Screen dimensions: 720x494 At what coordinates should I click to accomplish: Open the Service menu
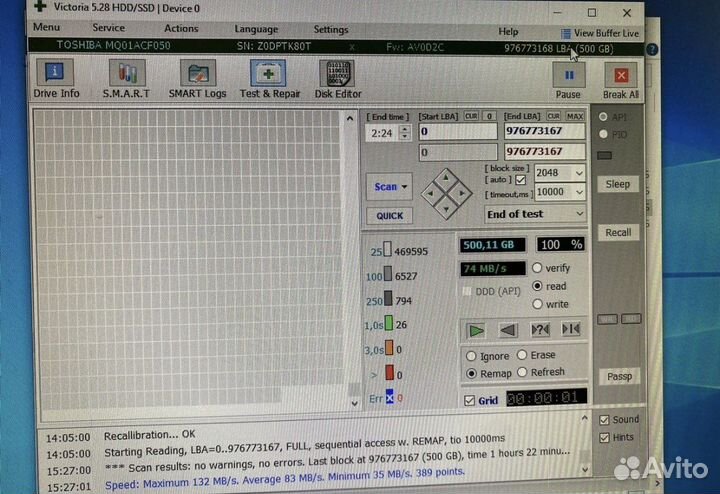(108, 29)
